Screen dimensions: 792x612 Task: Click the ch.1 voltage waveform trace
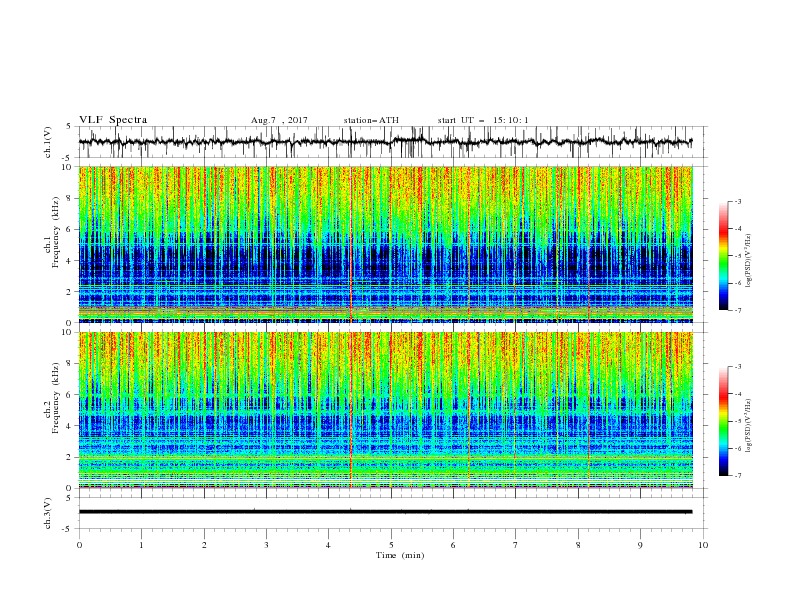(x=386, y=142)
